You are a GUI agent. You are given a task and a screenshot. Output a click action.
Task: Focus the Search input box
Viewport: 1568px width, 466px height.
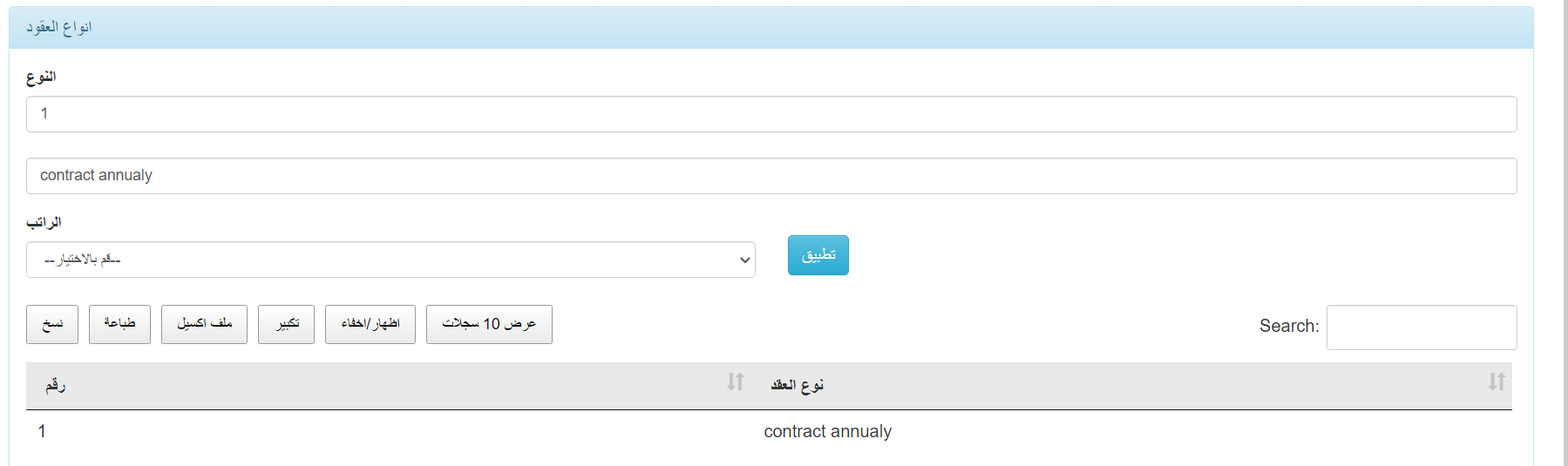pos(1421,328)
